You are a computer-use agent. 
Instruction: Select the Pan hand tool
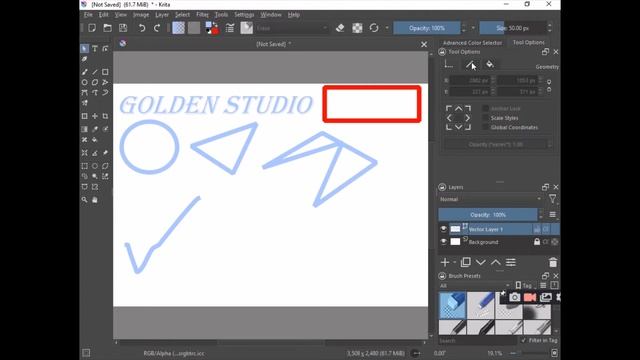tap(95, 200)
